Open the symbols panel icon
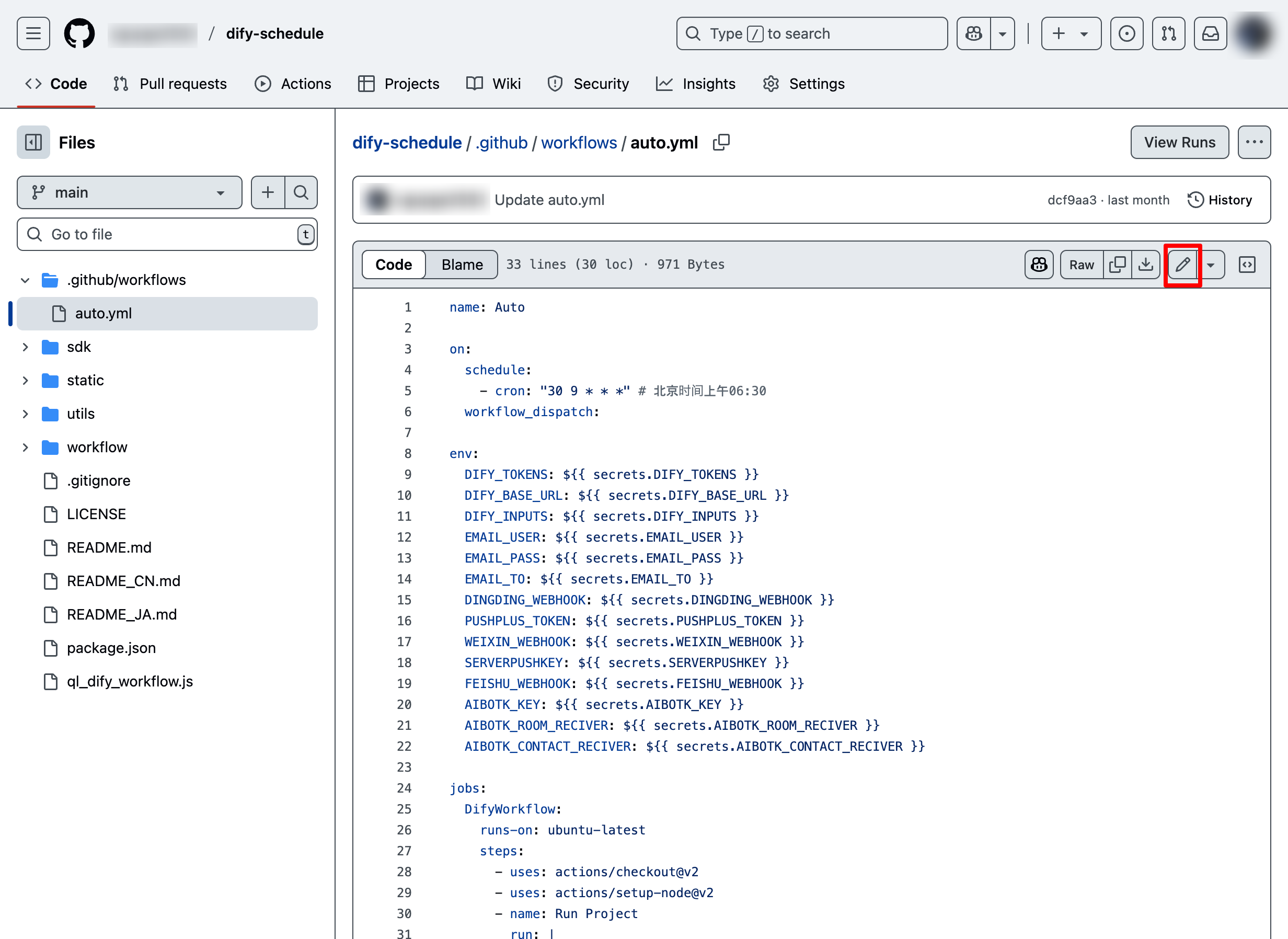 (x=1247, y=265)
